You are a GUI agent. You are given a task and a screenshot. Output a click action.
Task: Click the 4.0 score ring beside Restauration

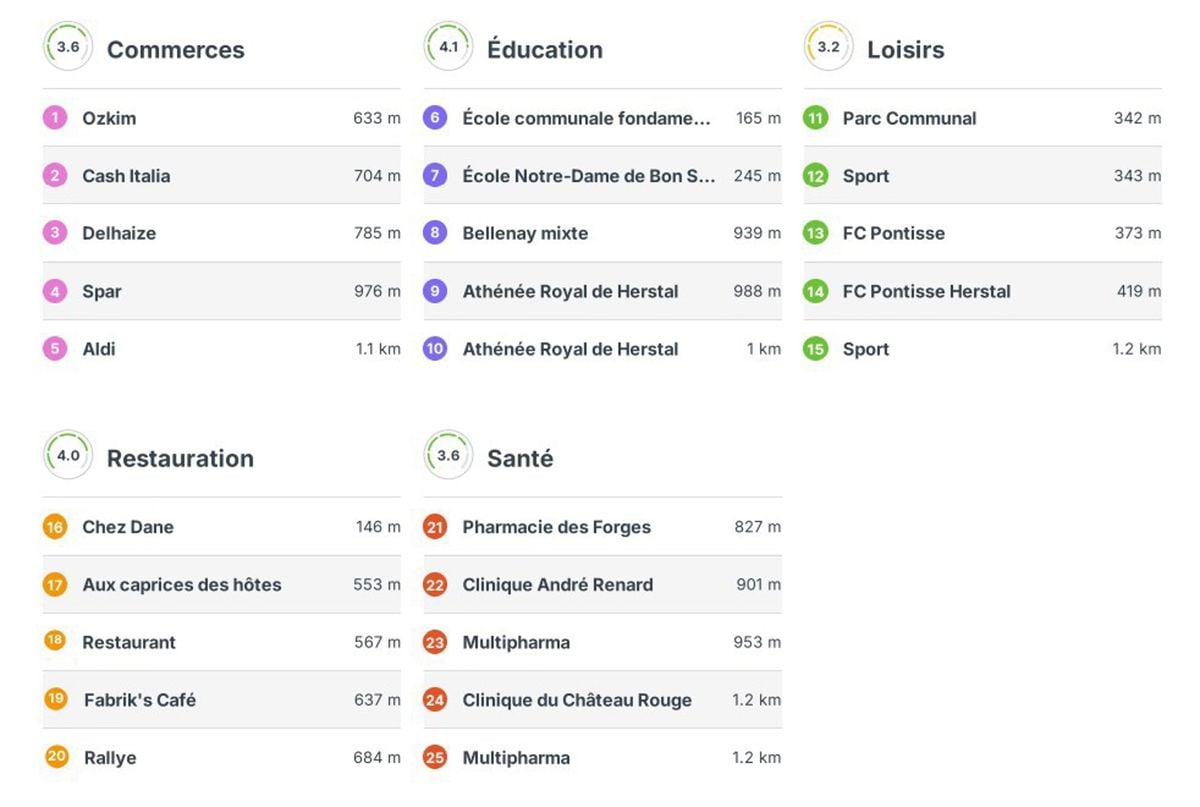tap(68, 456)
